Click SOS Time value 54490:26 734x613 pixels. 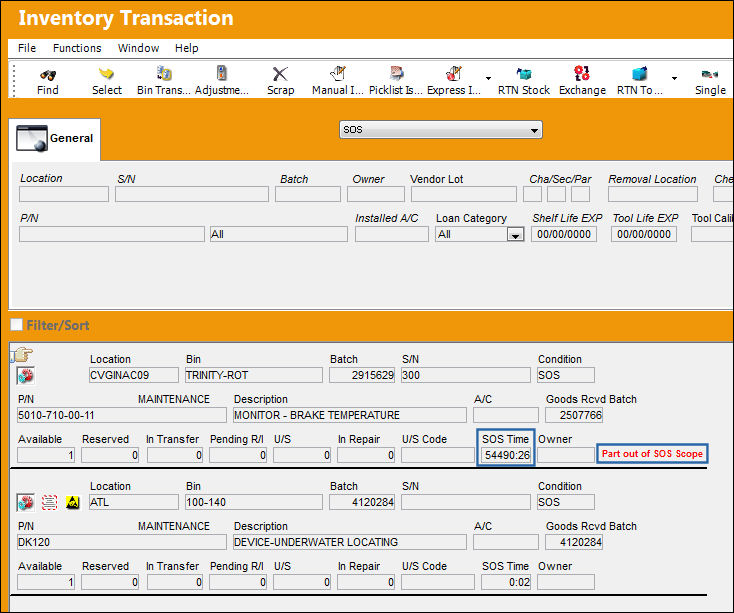point(506,455)
